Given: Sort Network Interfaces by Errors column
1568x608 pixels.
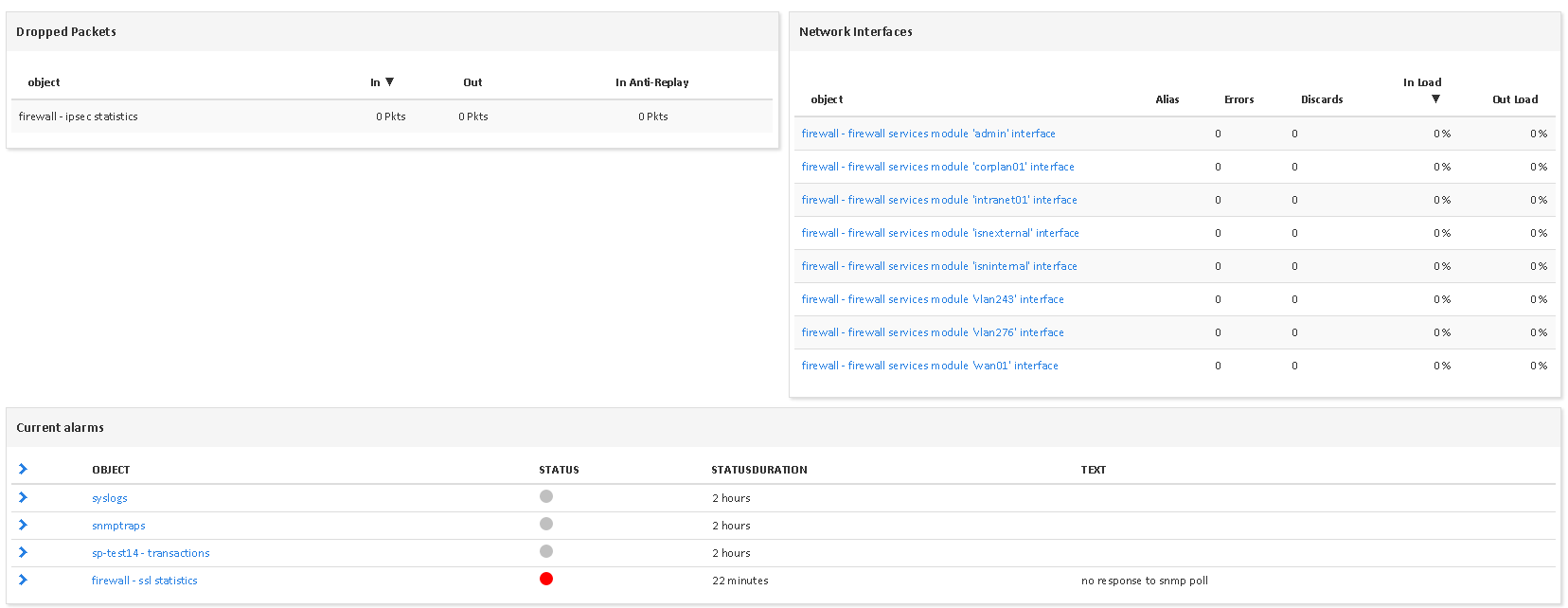Looking at the screenshot, I should tap(1238, 99).
